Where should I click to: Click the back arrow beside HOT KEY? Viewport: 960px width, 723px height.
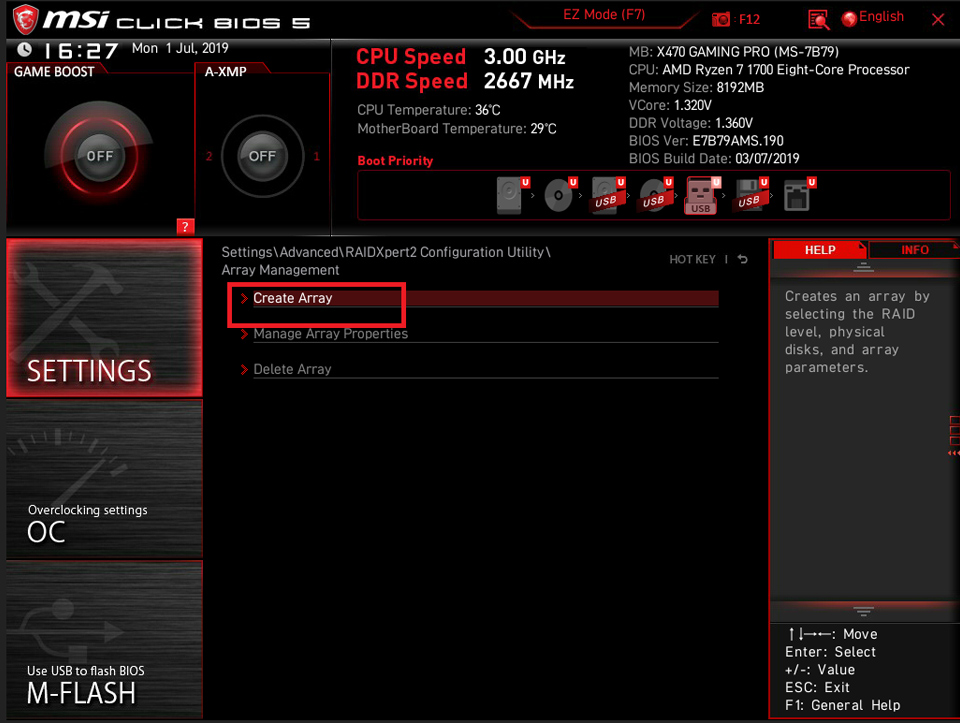(743, 259)
